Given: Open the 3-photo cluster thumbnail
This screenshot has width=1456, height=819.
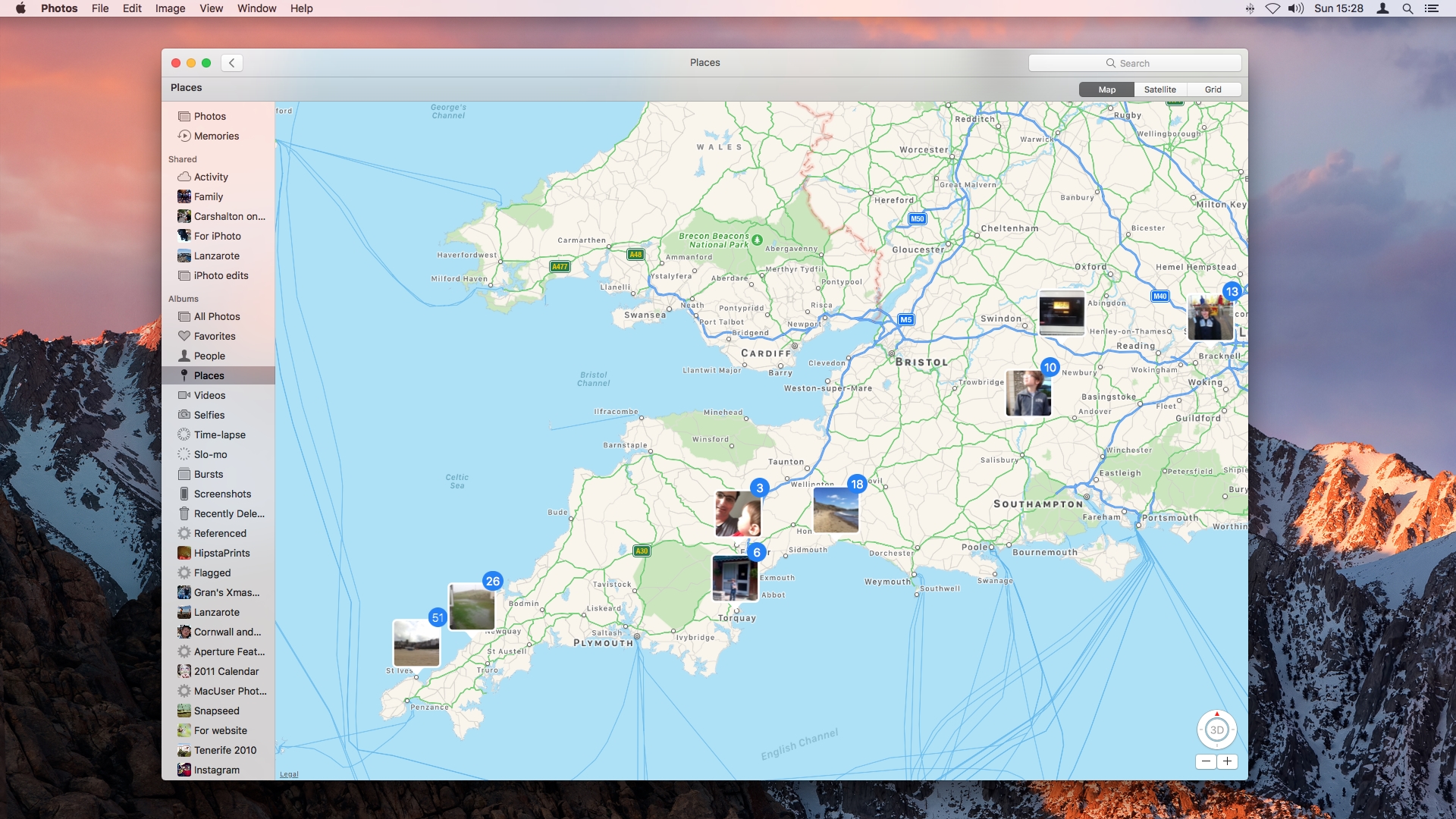Looking at the screenshot, I should click(738, 513).
